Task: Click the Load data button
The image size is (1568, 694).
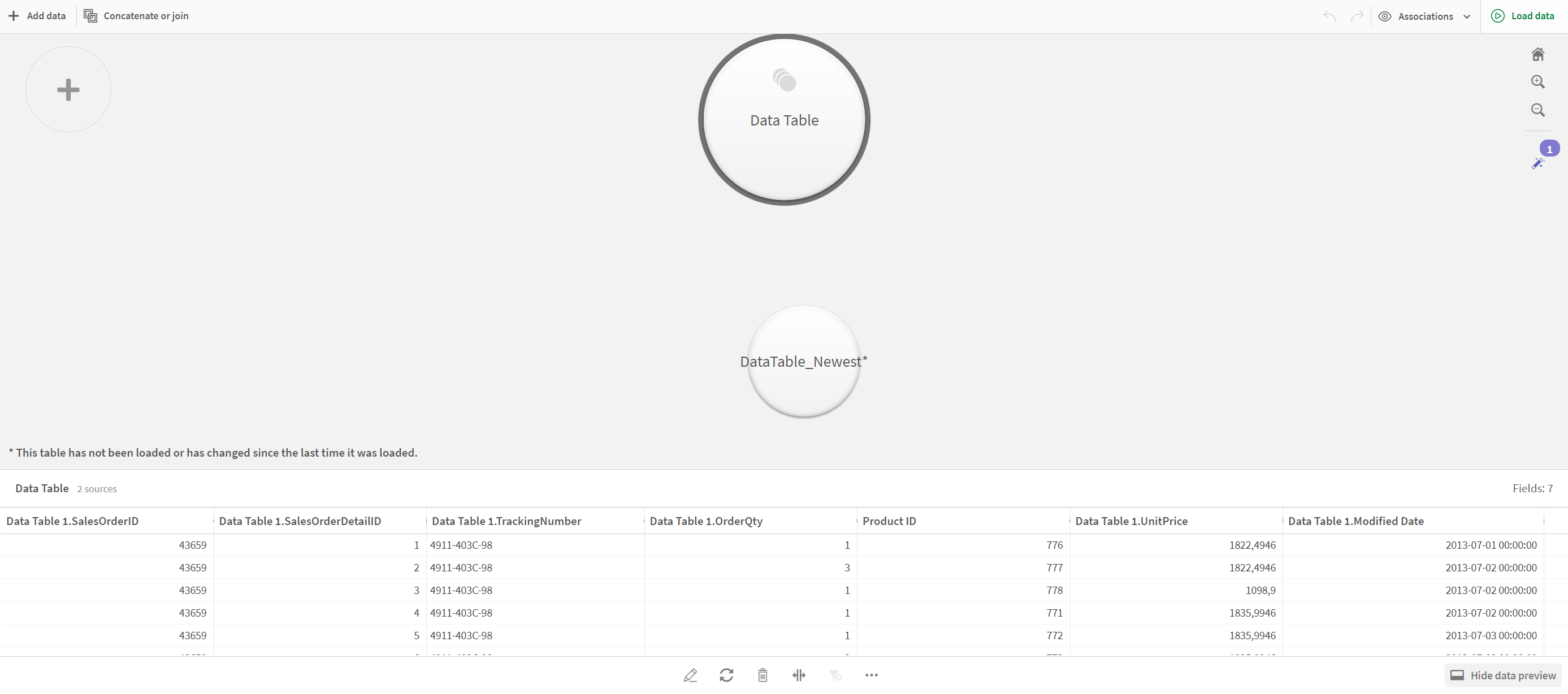Action: 1516,15
